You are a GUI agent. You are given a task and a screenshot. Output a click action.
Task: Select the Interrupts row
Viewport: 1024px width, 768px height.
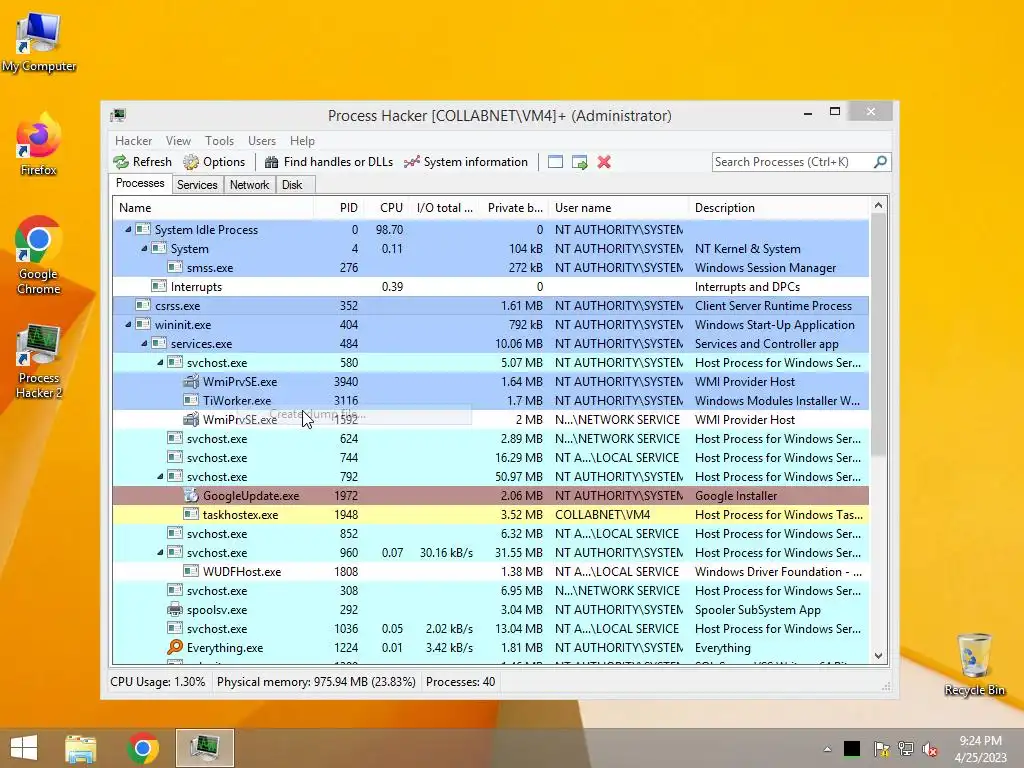(x=491, y=286)
